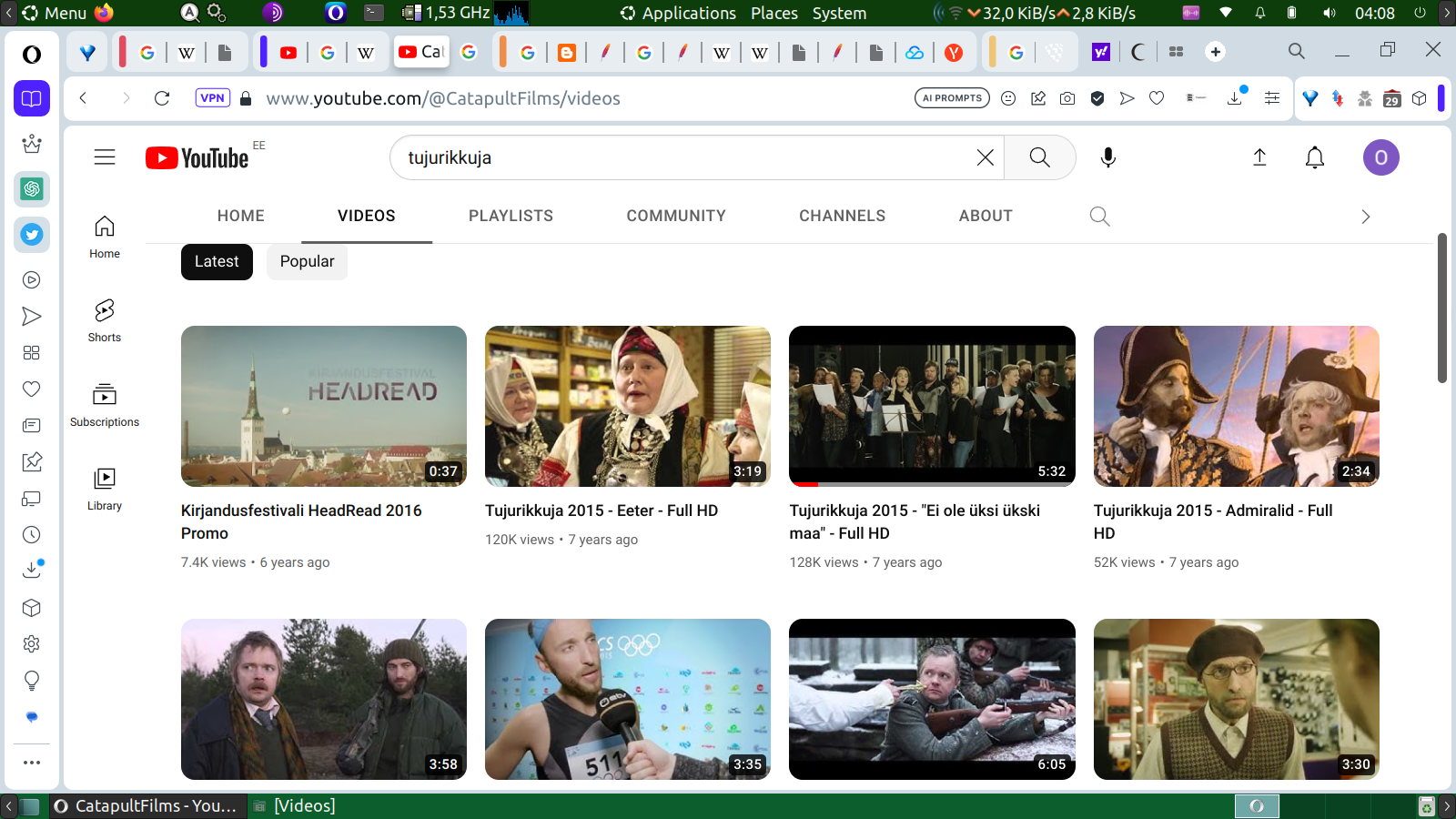Click the voice search microphone icon

(1107, 157)
